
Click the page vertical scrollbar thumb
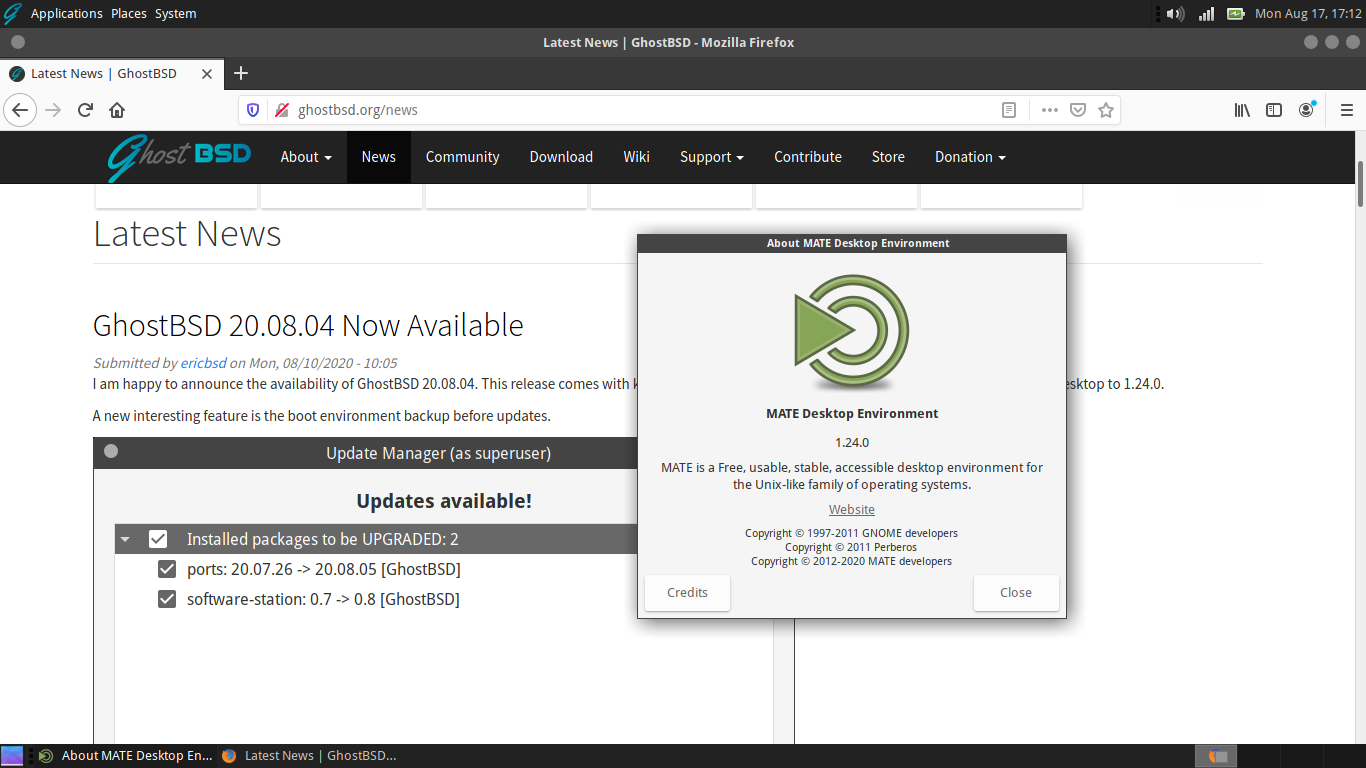1361,183
